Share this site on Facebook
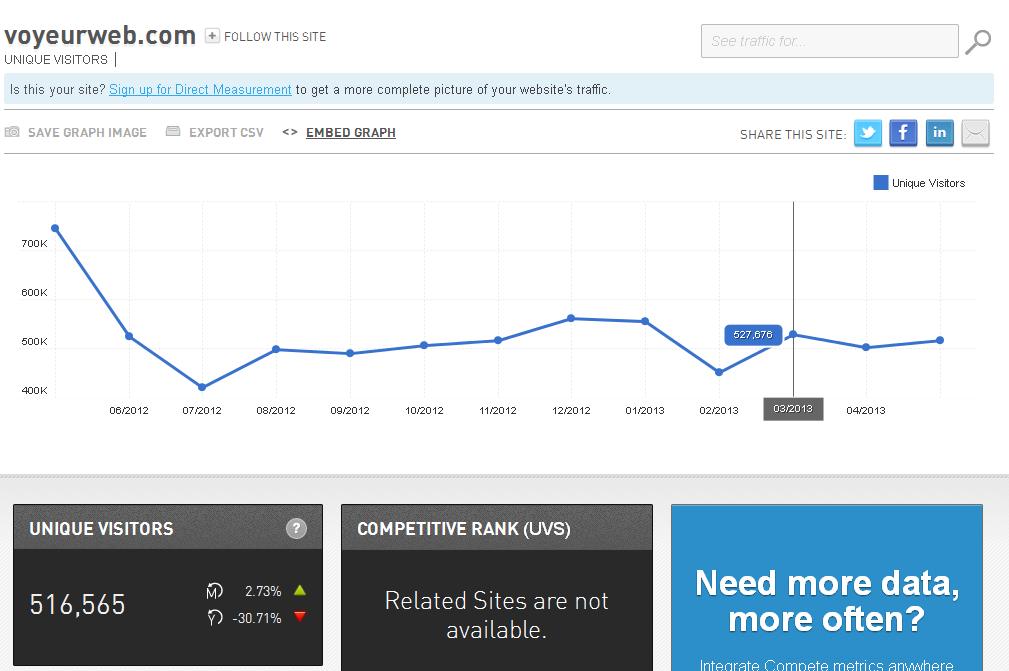Screen dimensions: 1009x671 903,133
